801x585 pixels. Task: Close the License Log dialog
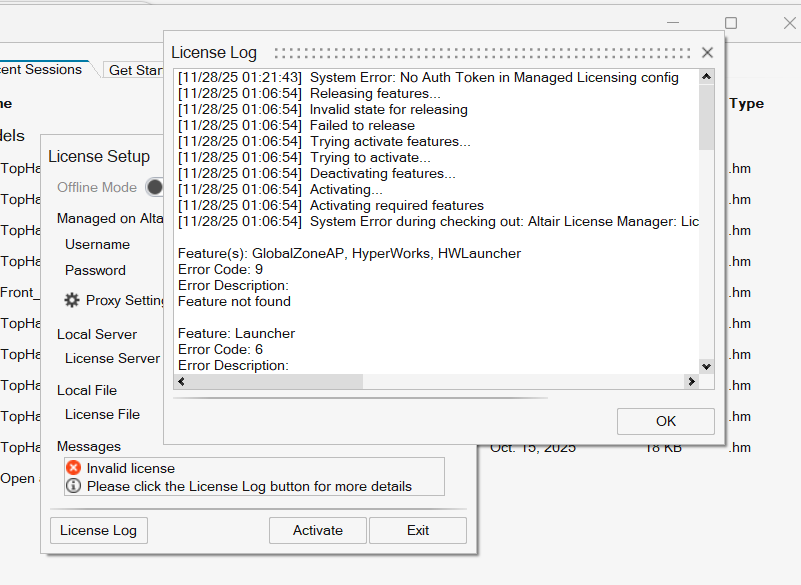(x=707, y=53)
